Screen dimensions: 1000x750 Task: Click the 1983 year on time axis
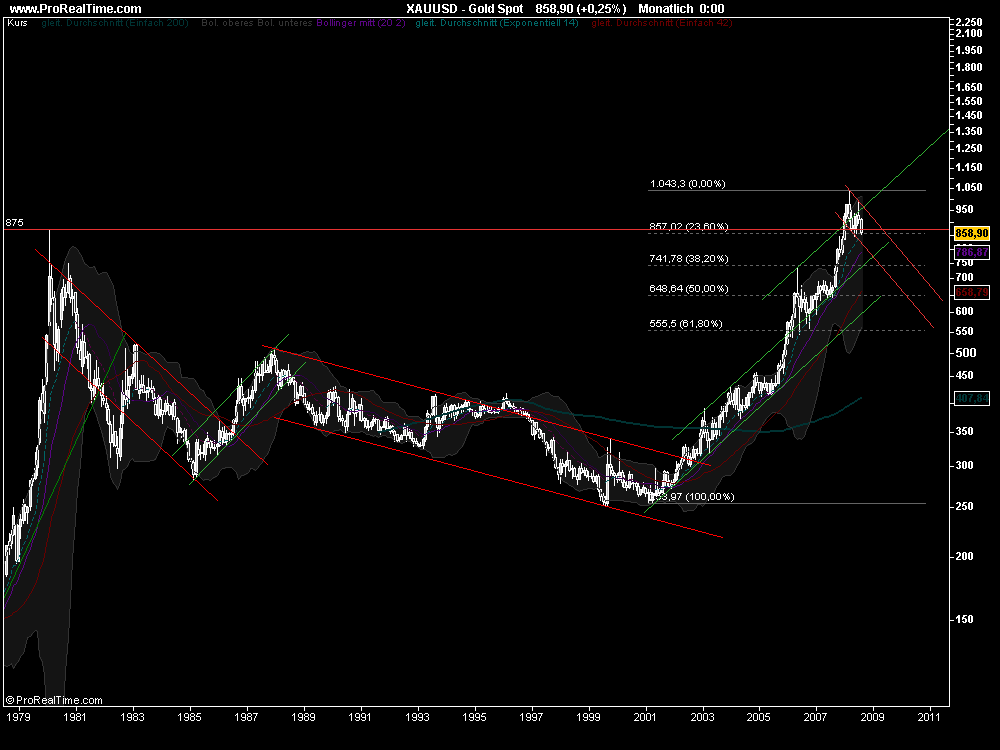tap(132, 717)
